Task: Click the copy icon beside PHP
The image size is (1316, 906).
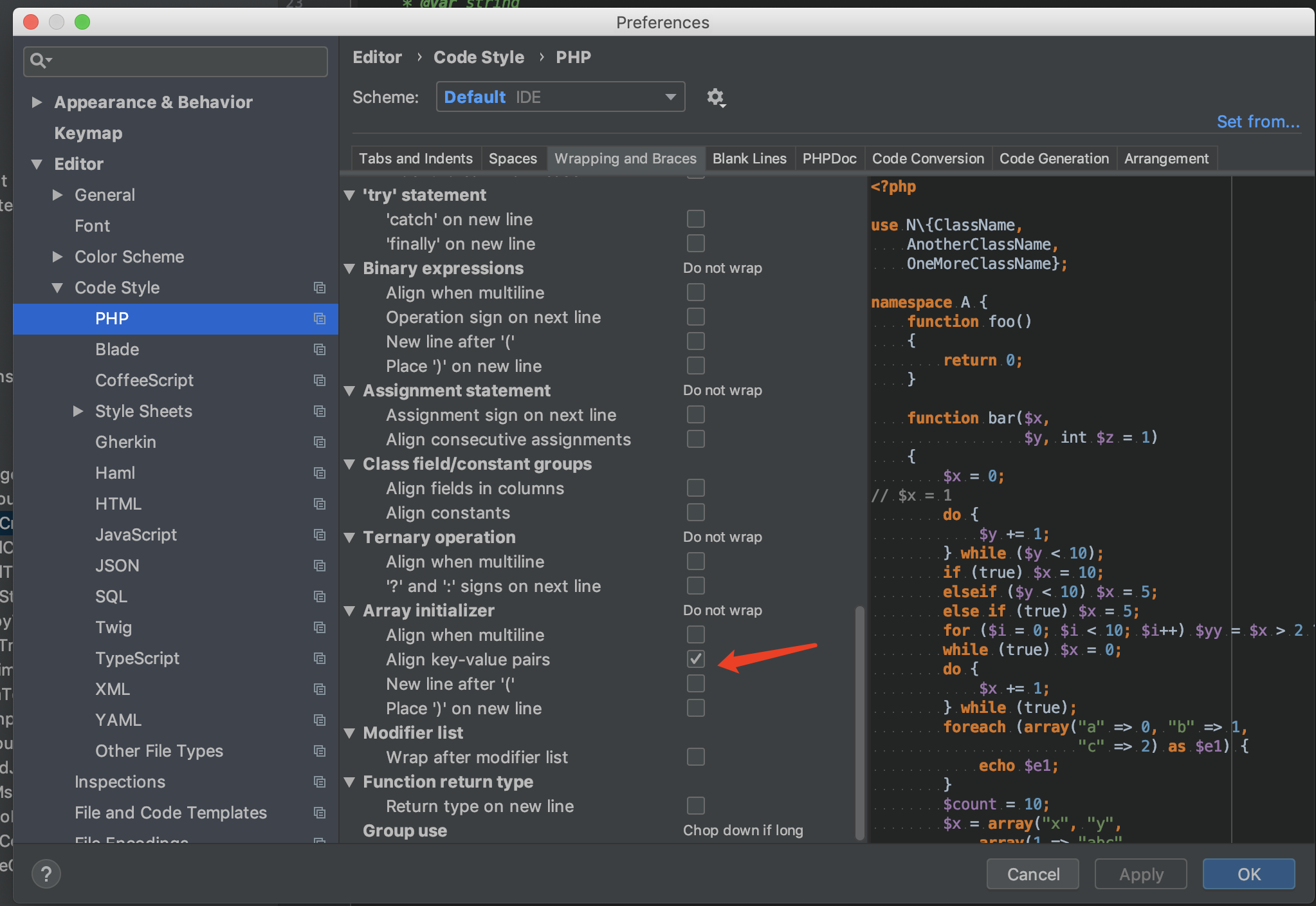Action: point(320,319)
